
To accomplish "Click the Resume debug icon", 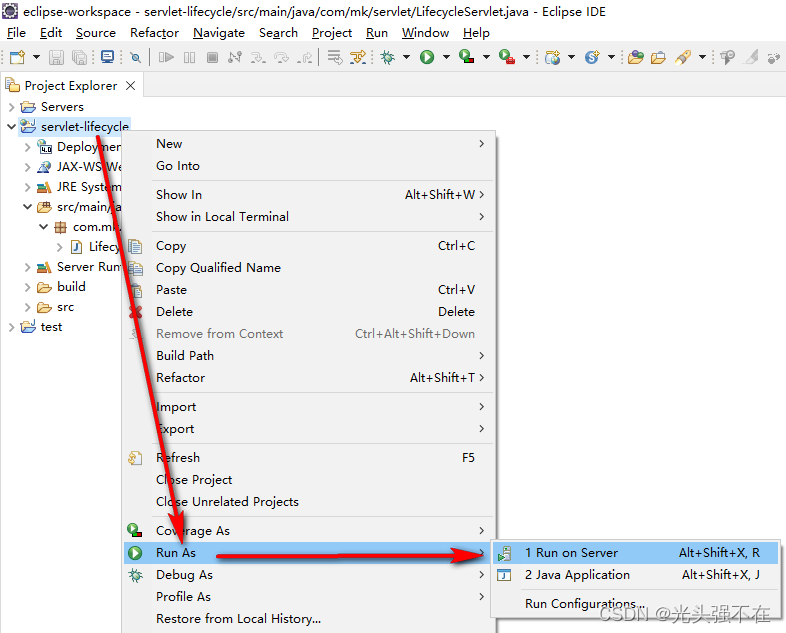I will (x=166, y=57).
